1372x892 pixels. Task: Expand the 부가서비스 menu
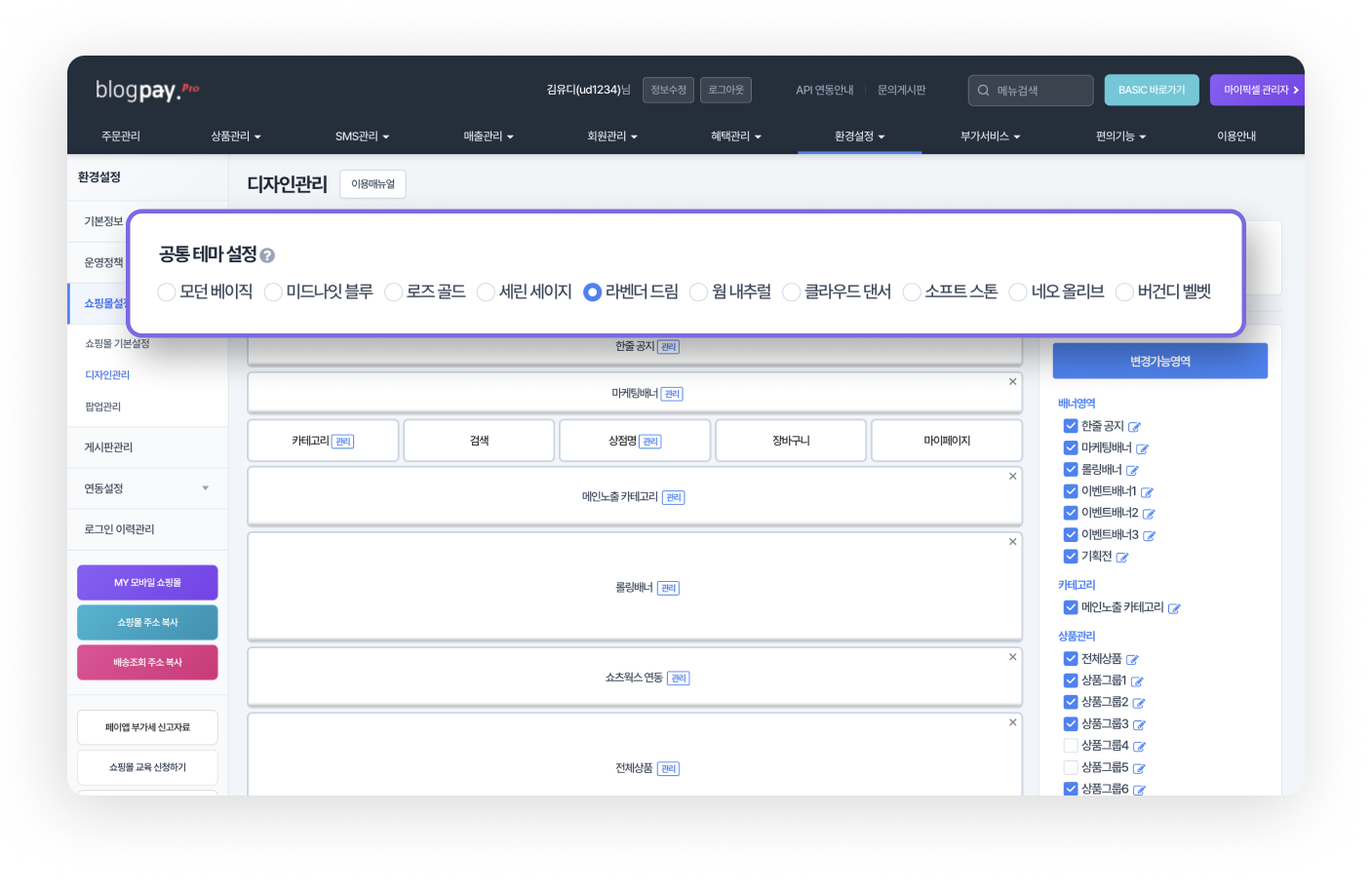(x=990, y=136)
